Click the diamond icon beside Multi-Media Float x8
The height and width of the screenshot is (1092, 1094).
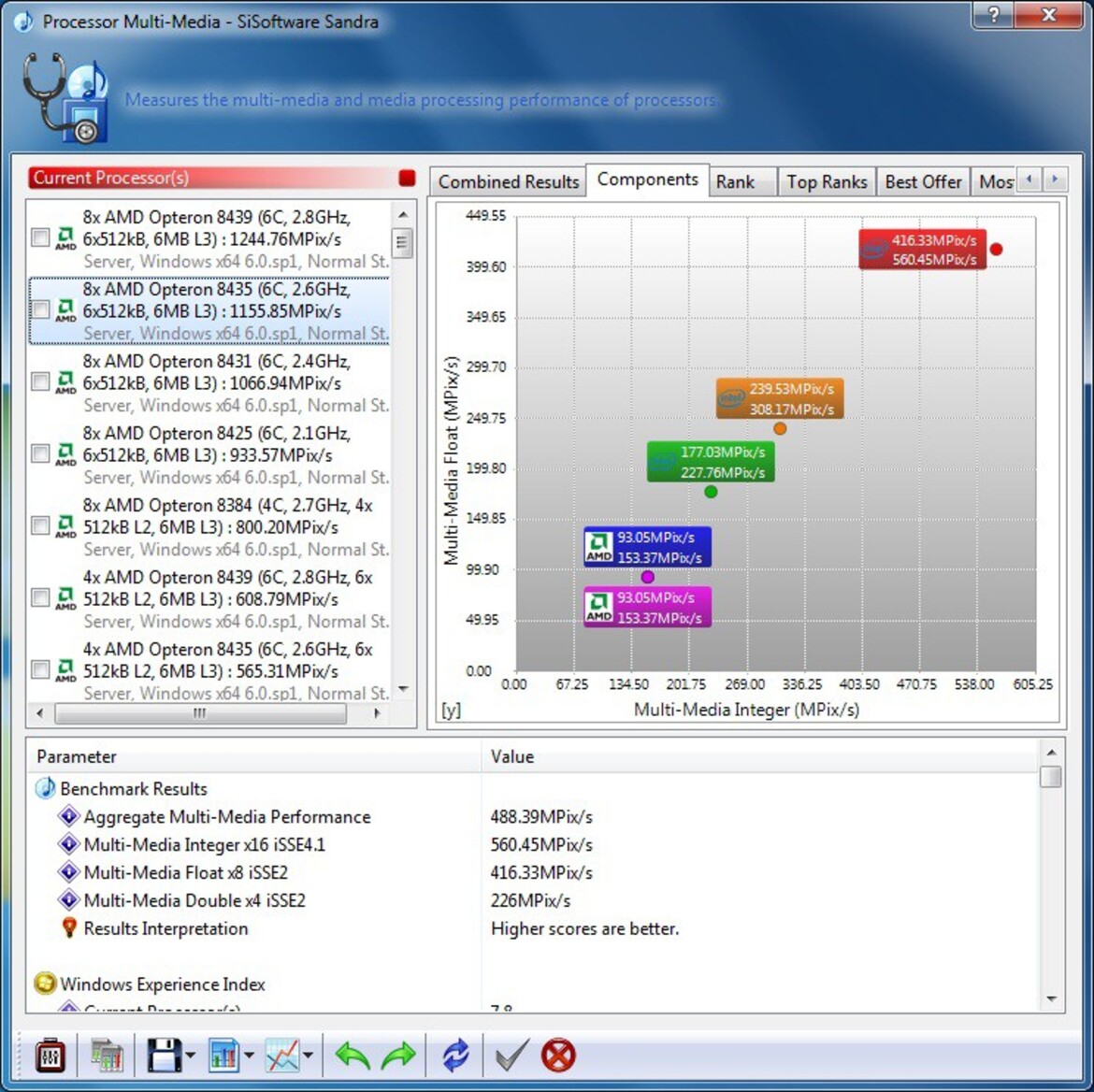[69, 871]
